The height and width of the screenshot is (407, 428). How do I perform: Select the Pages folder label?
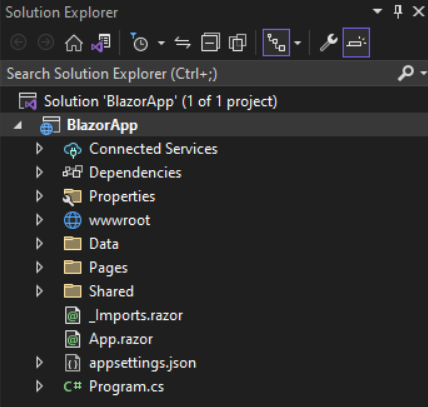pos(108,268)
